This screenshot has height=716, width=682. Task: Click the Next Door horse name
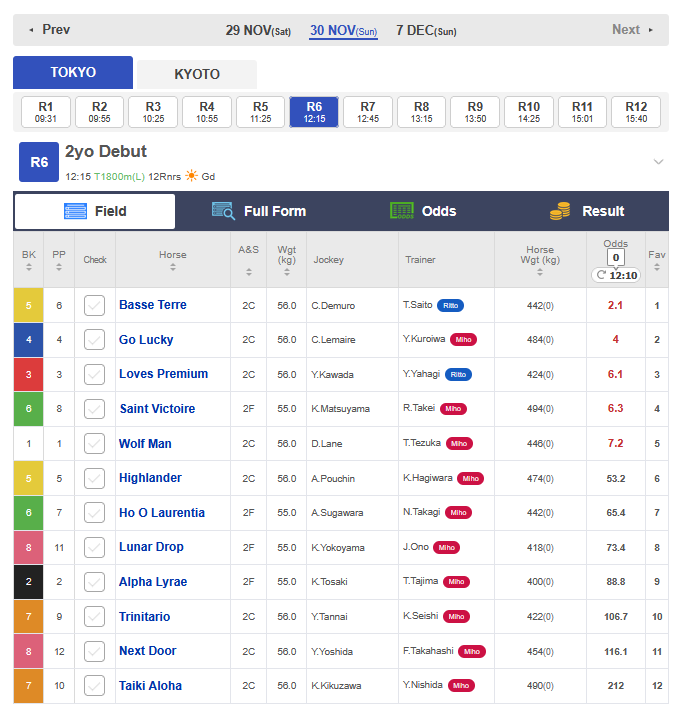click(x=147, y=651)
